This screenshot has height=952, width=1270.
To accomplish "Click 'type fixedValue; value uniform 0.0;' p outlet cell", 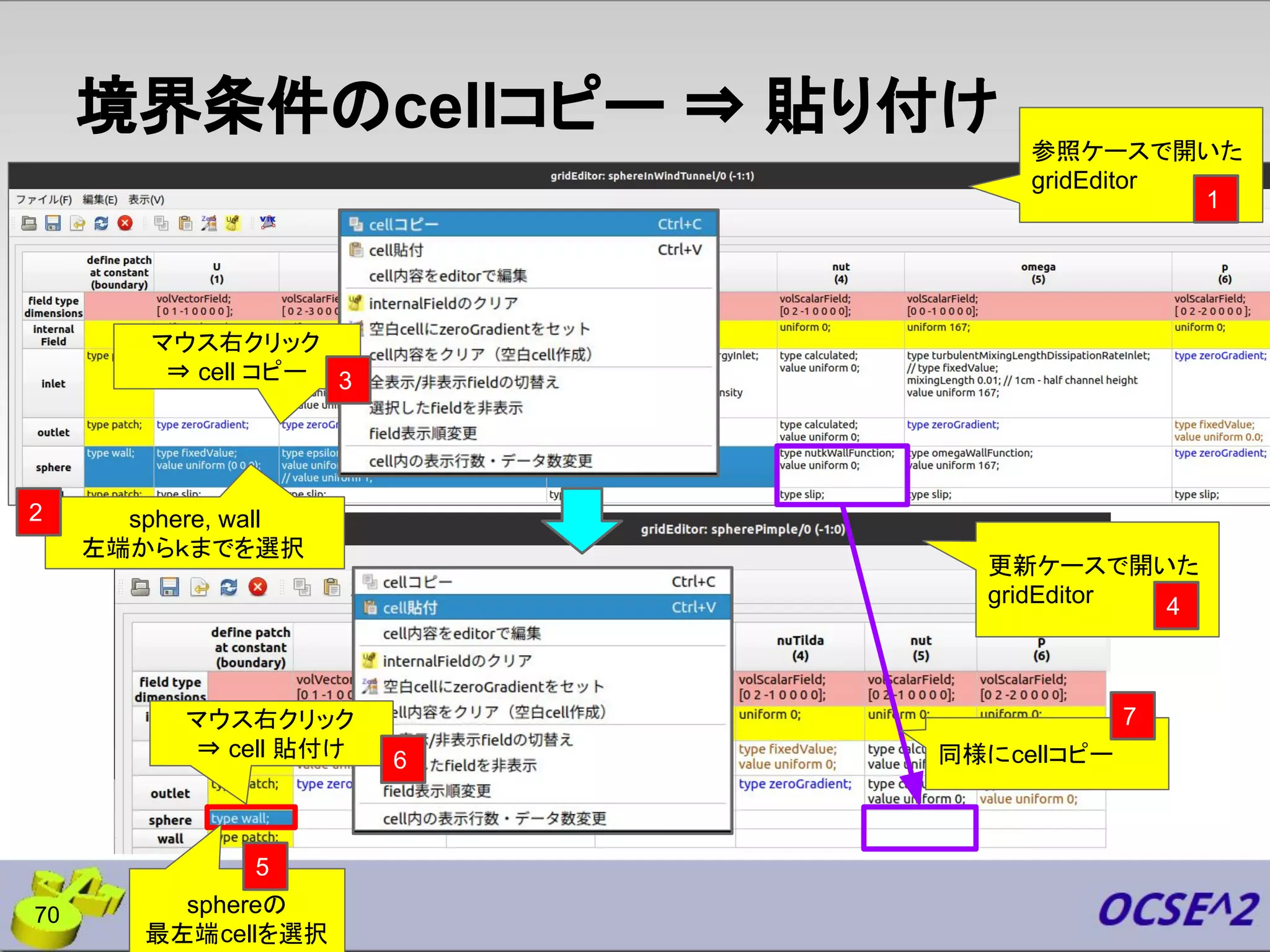I will click(1221, 431).
